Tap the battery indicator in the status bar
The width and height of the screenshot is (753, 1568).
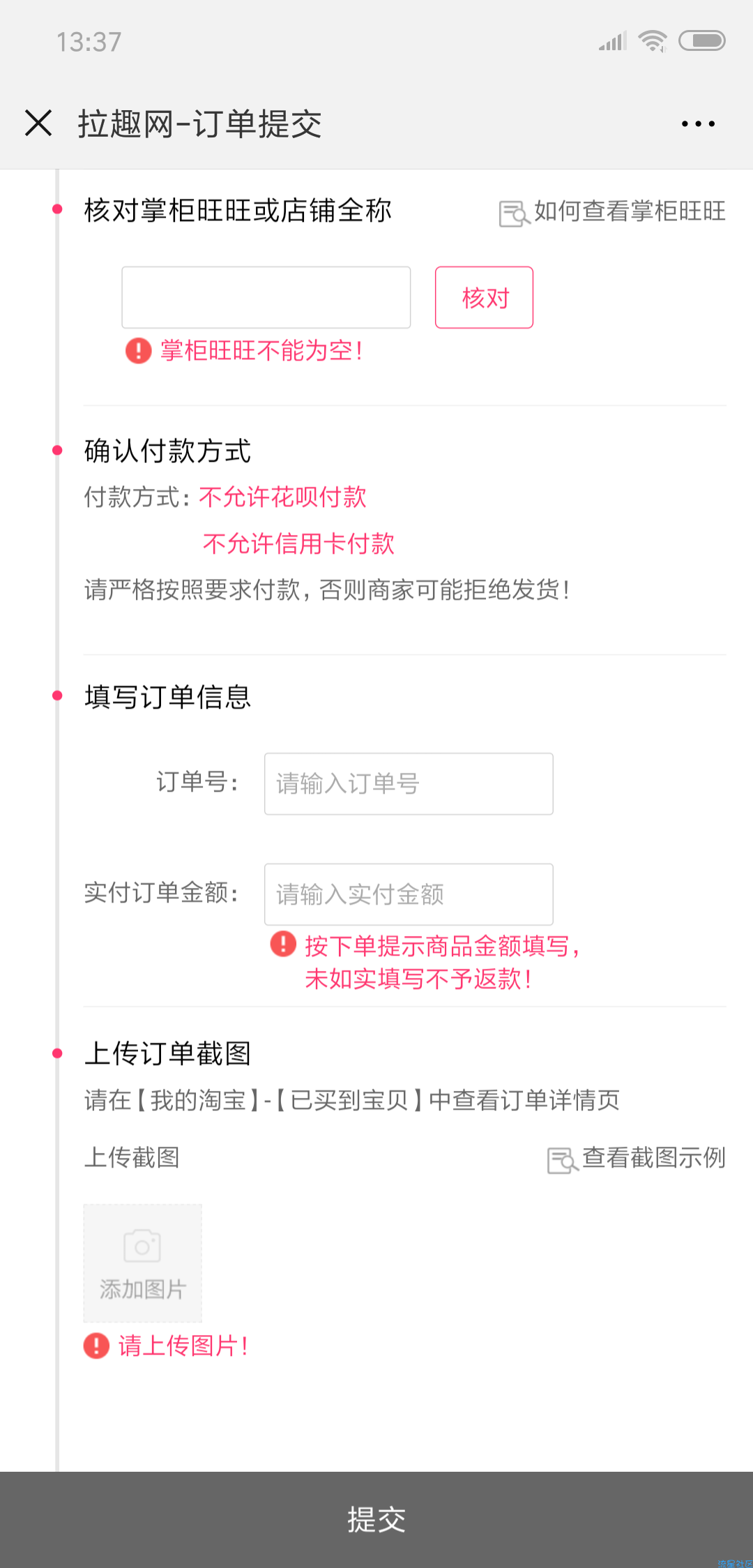coord(702,41)
